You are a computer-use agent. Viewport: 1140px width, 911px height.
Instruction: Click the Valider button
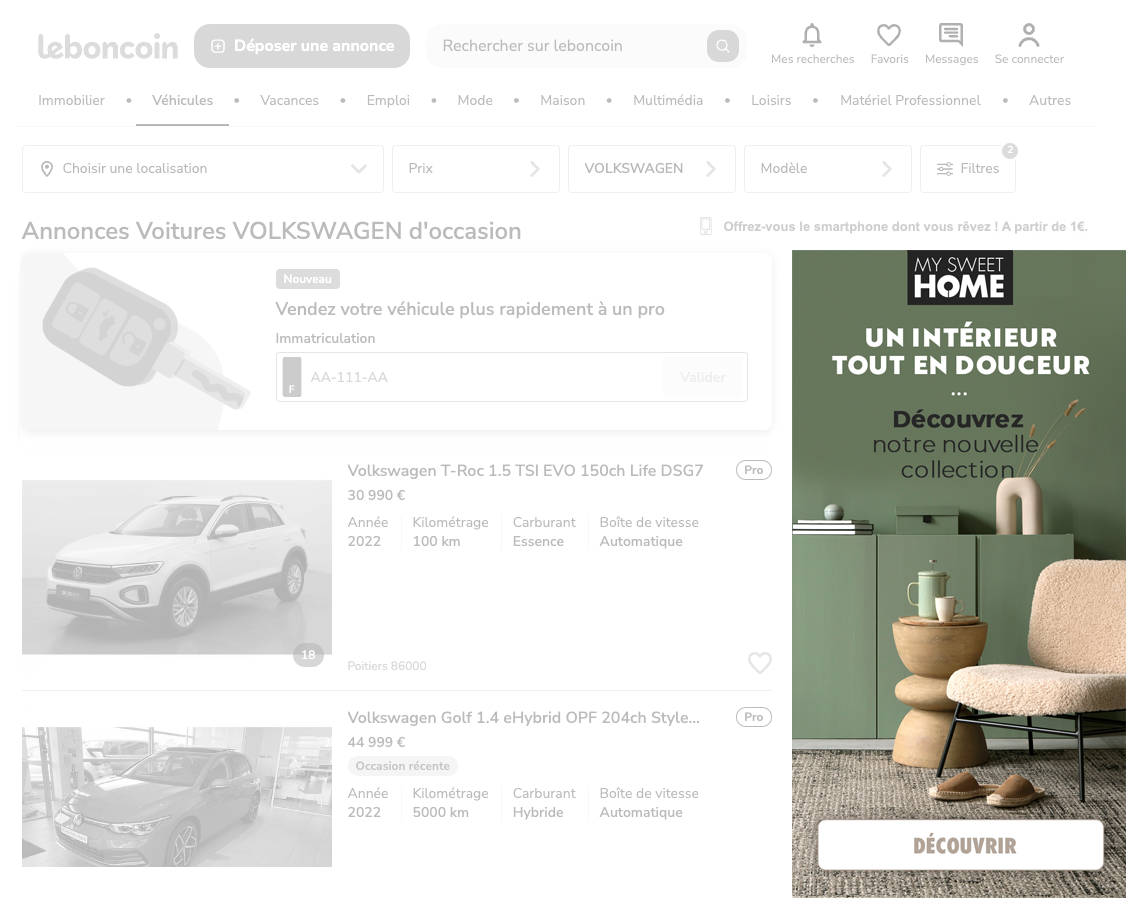(x=703, y=377)
